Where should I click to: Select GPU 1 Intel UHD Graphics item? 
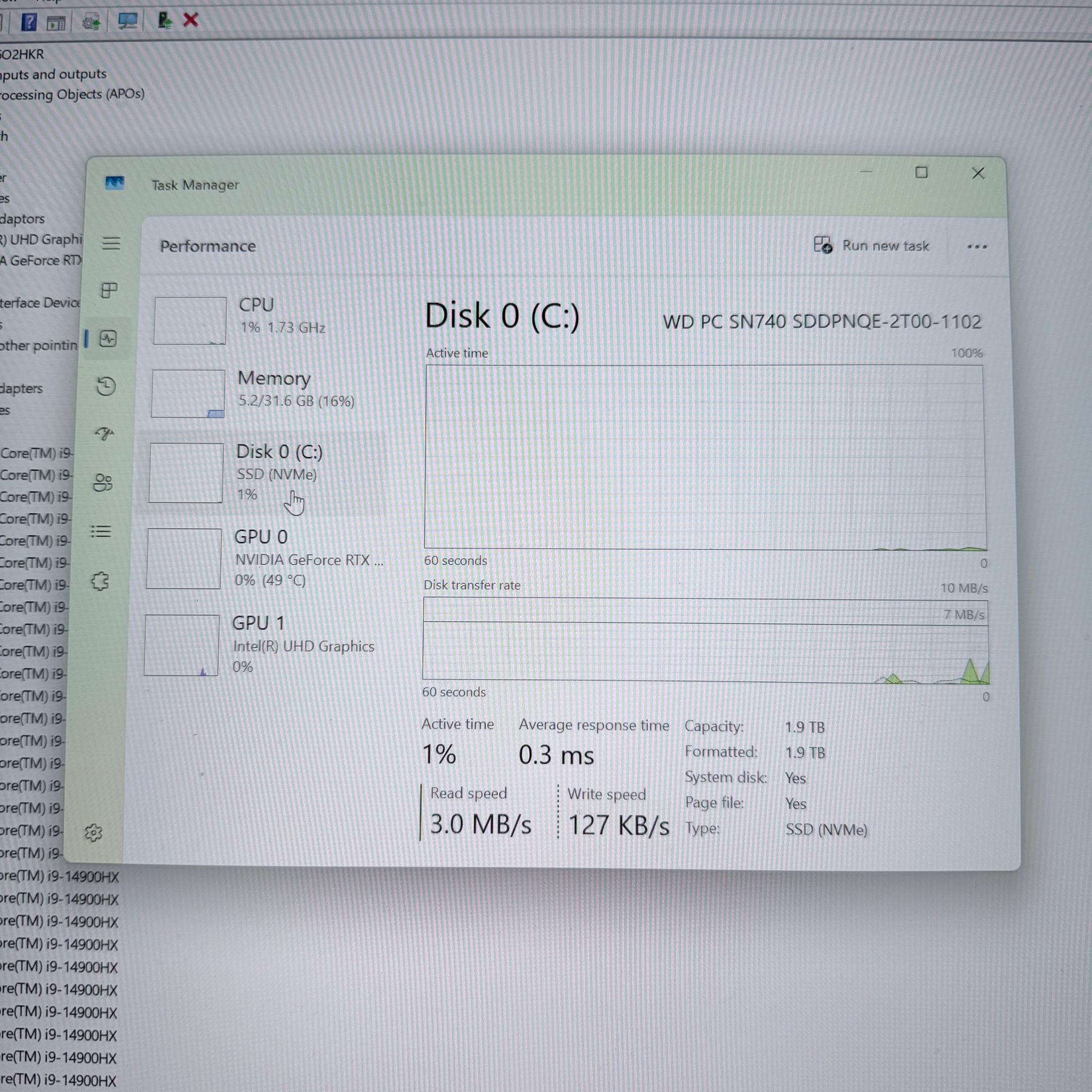260,645
